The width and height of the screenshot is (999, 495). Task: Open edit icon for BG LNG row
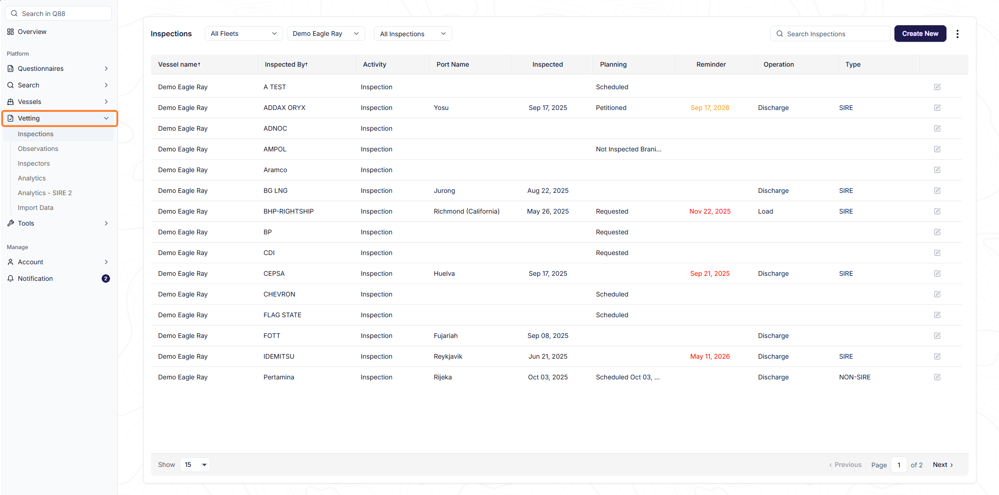click(937, 190)
